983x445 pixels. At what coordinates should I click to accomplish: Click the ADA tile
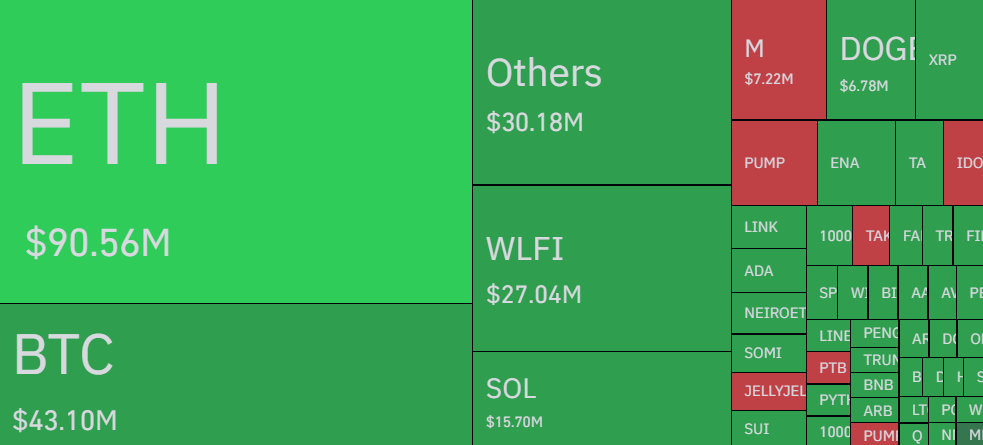pyautogui.click(x=768, y=270)
